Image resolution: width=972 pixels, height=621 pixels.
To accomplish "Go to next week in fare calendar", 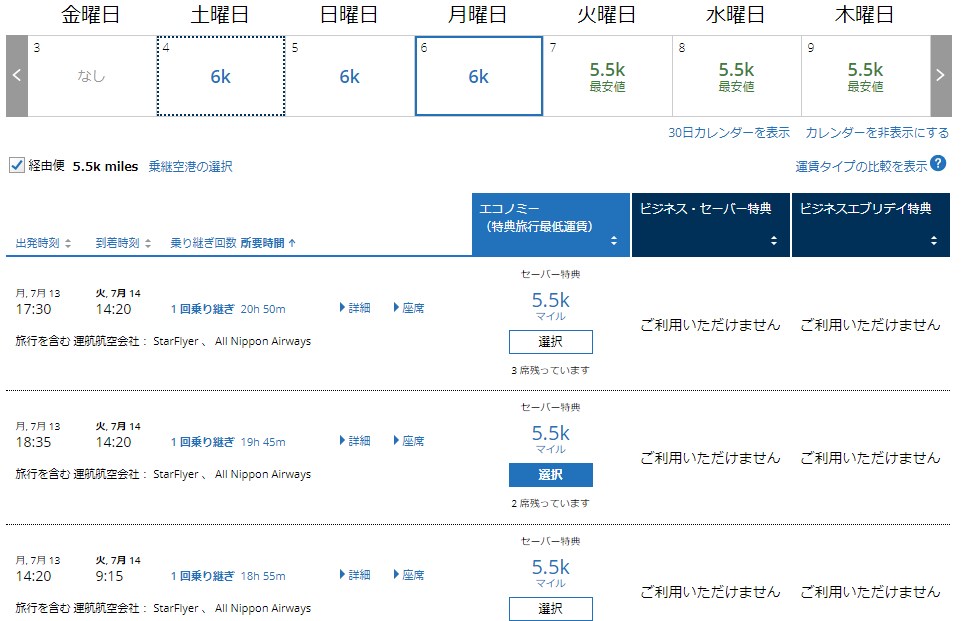I will click(940, 76).
